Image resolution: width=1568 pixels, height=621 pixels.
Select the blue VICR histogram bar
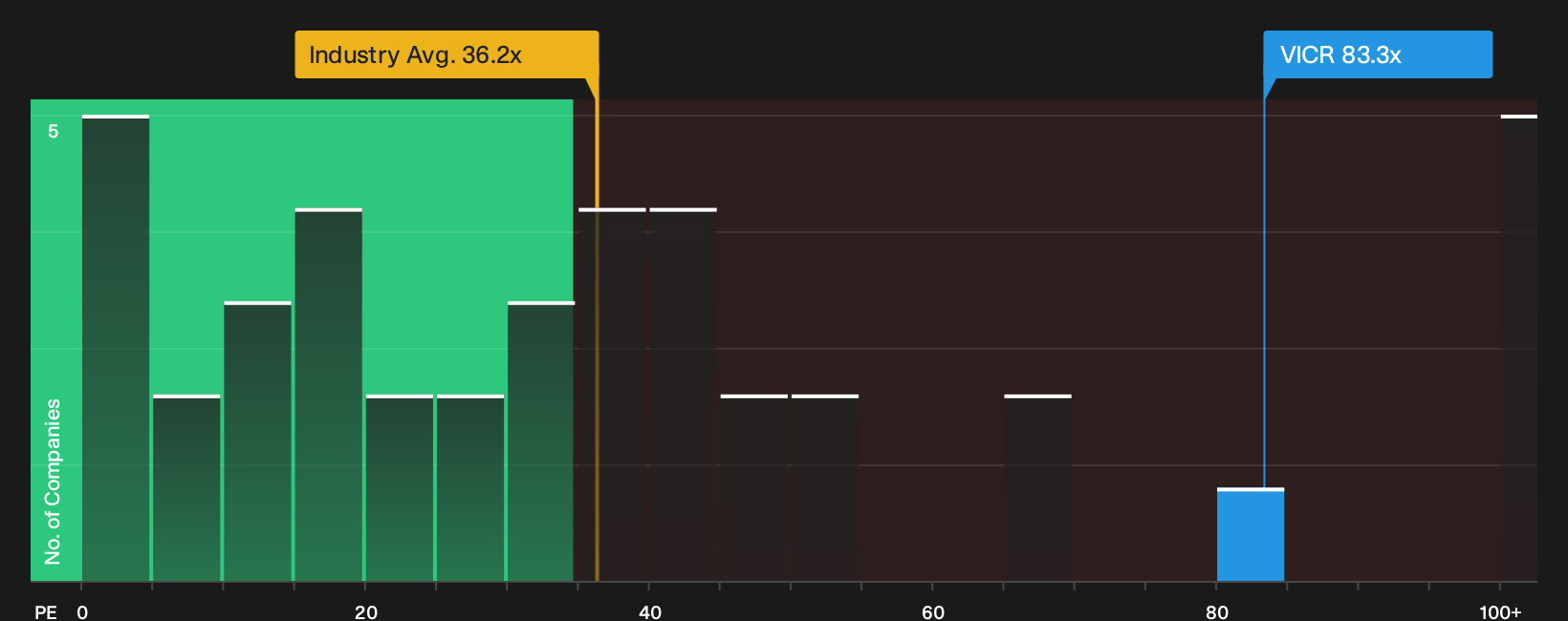pos(1251,535)
